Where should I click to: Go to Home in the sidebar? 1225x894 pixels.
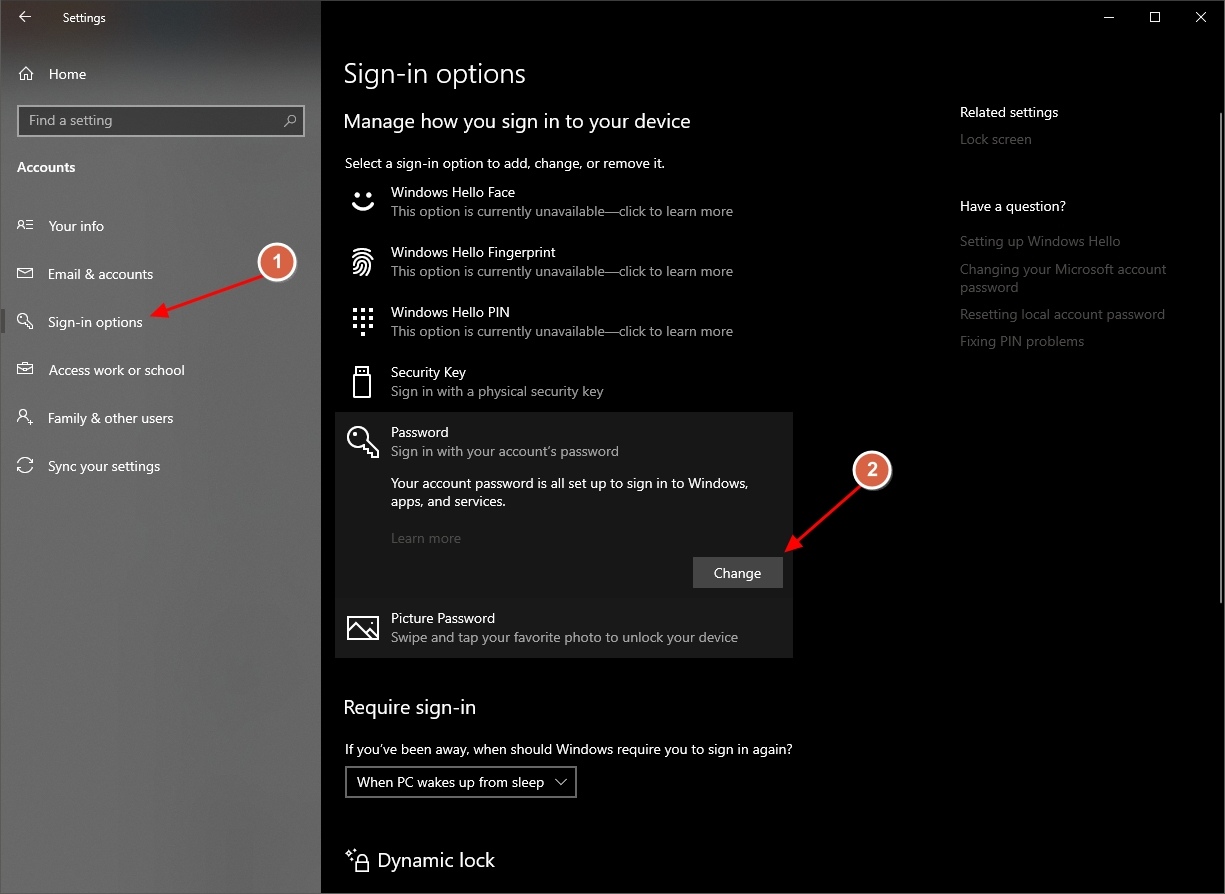[67, 74]
